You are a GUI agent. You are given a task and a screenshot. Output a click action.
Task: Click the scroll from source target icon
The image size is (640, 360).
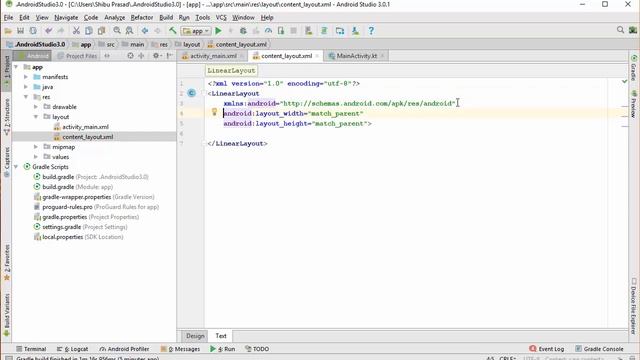coord(130,56)
